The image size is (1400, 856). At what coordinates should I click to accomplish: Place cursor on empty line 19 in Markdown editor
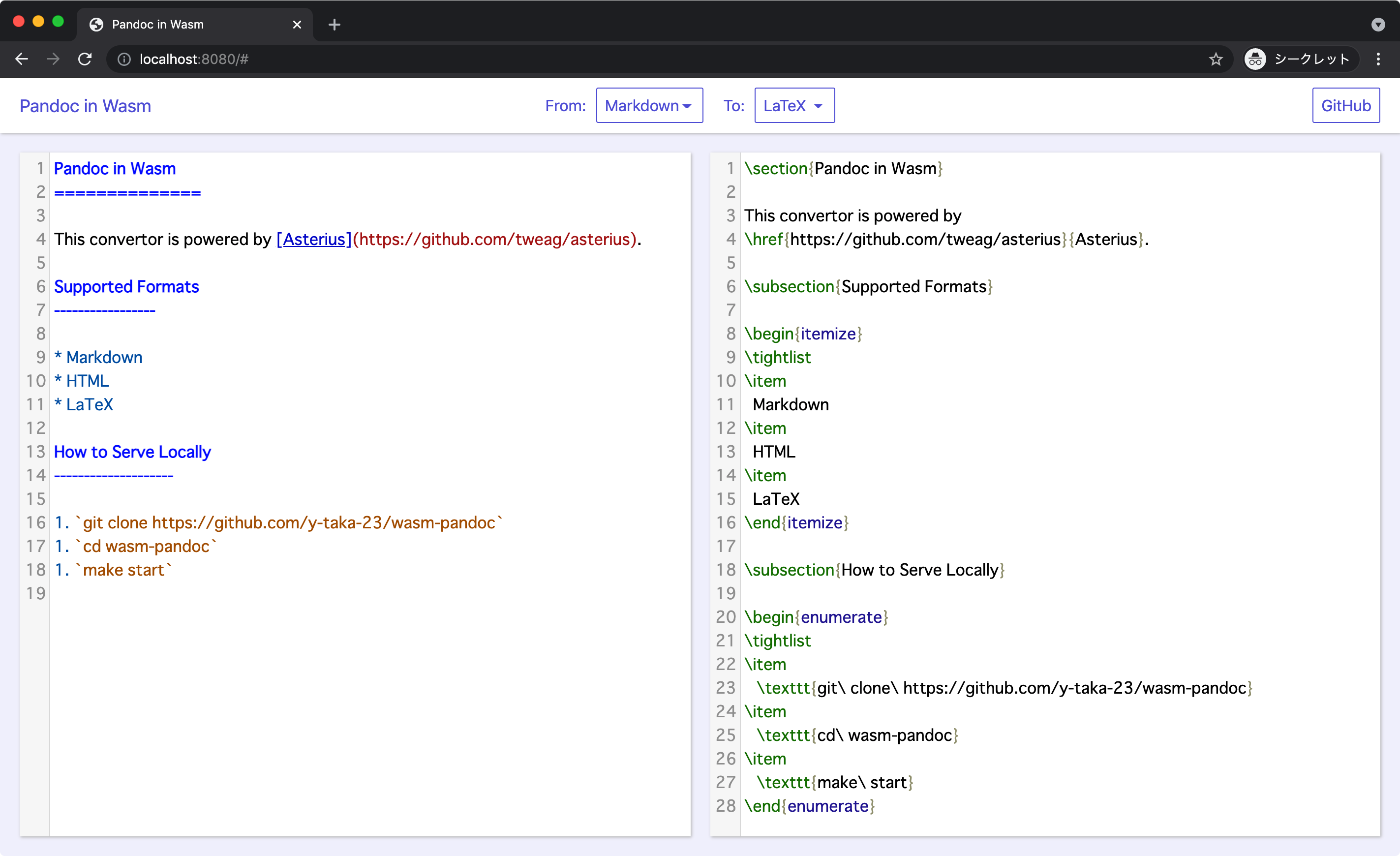click(369, 593)
